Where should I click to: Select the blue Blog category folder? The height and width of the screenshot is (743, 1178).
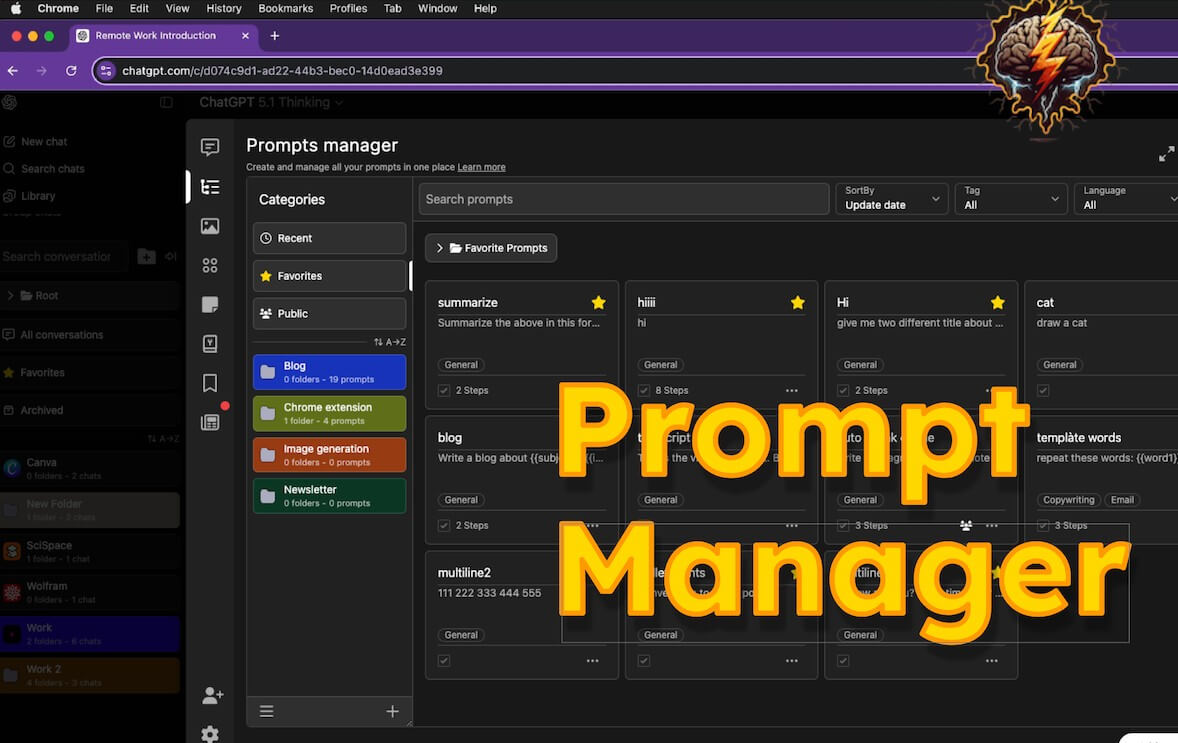pos(329,372)
